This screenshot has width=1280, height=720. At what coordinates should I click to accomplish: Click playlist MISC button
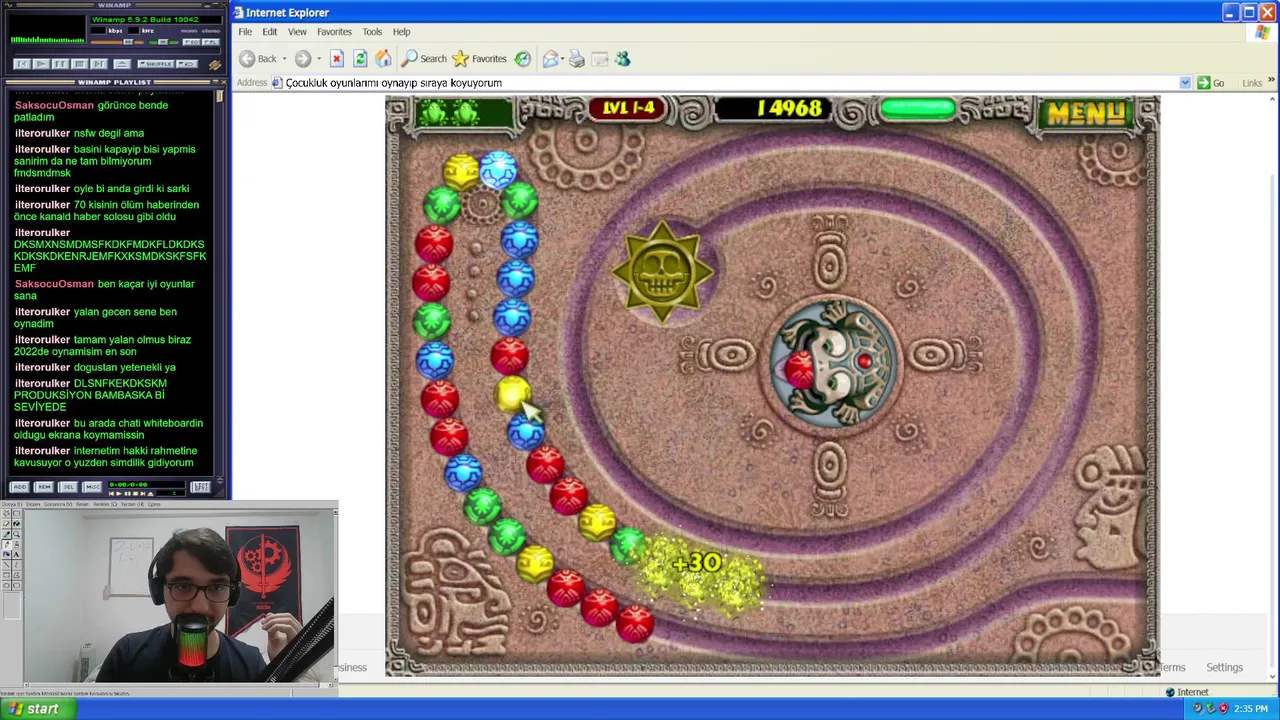(x=92, y=487)
